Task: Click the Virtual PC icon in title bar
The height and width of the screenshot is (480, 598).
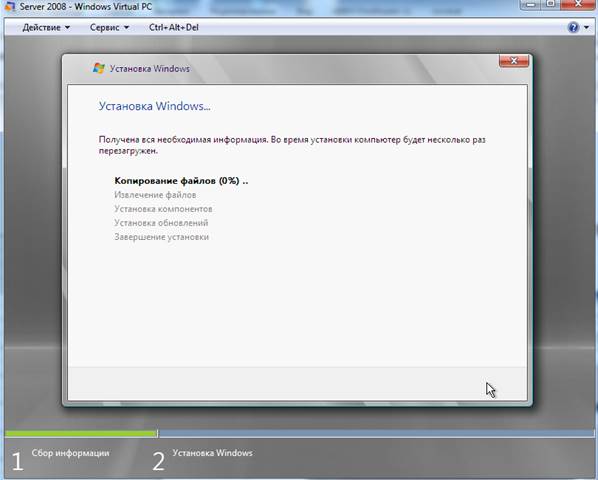Action: pyautogui.click(x=9, y=6)
